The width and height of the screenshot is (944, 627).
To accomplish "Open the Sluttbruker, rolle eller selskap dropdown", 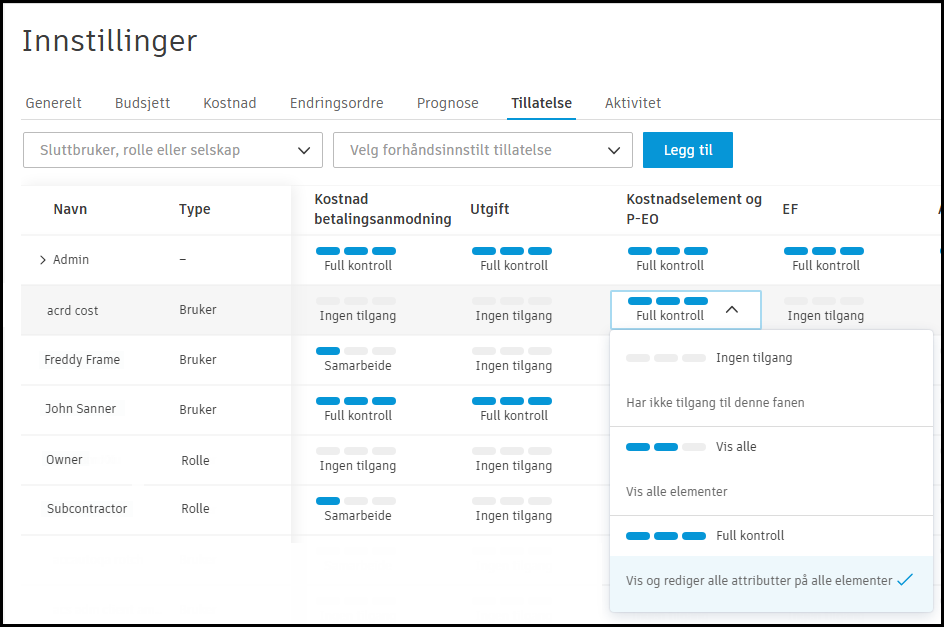I will click(172, 151).
